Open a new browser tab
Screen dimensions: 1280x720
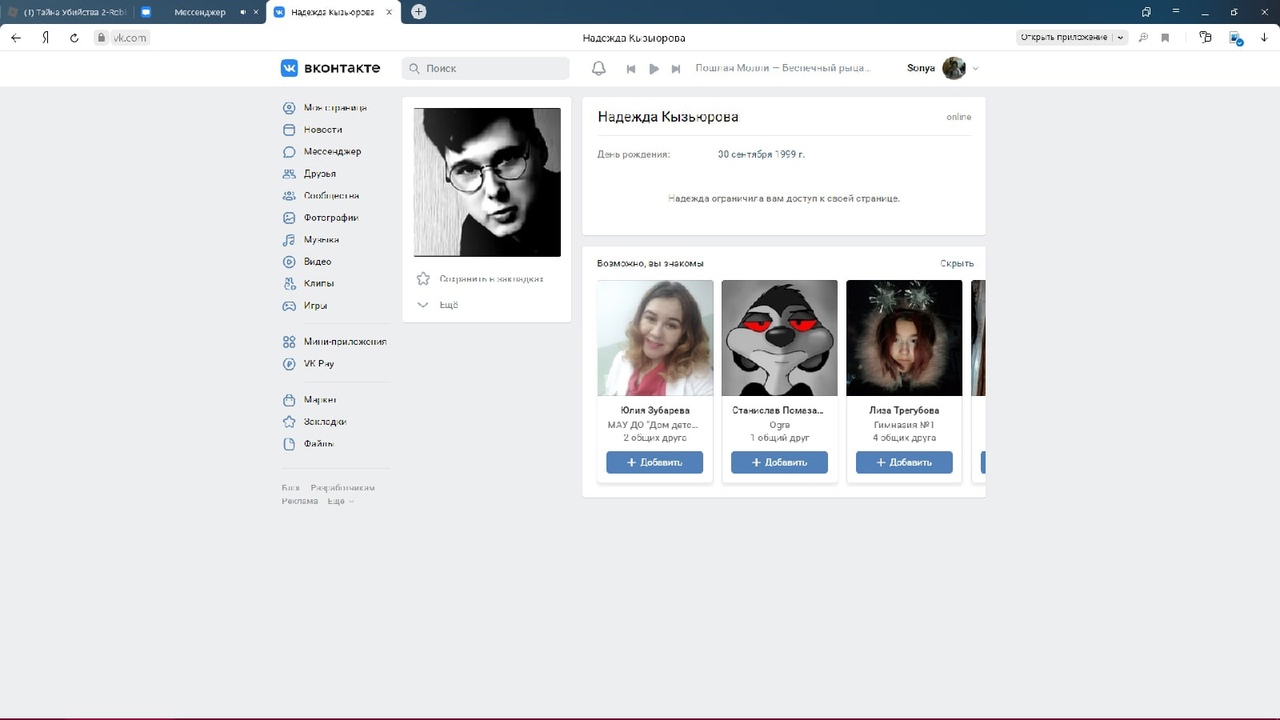[419, 12]
